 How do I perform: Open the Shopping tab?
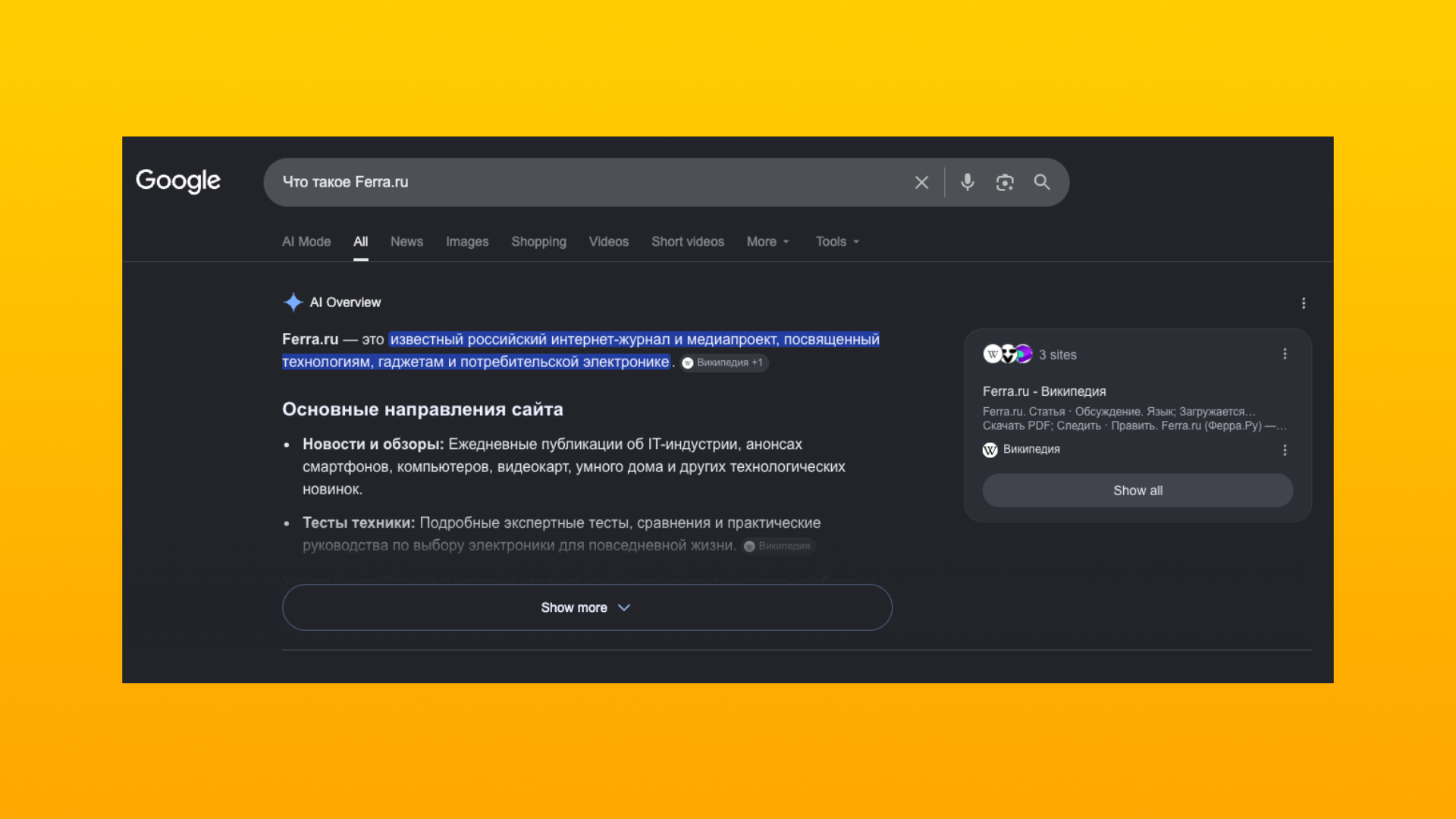click(538, 241)
